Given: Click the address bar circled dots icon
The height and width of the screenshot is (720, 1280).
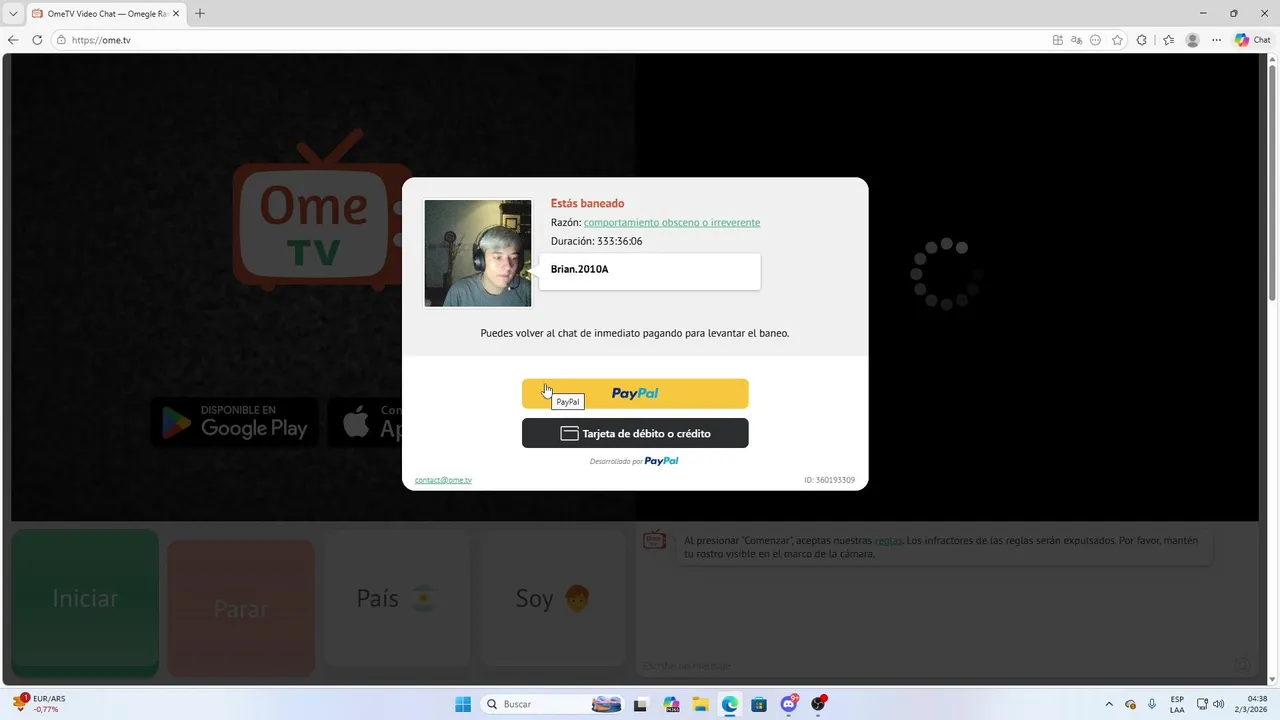Looking at the screenshot, I should [x=1096, y=40].
